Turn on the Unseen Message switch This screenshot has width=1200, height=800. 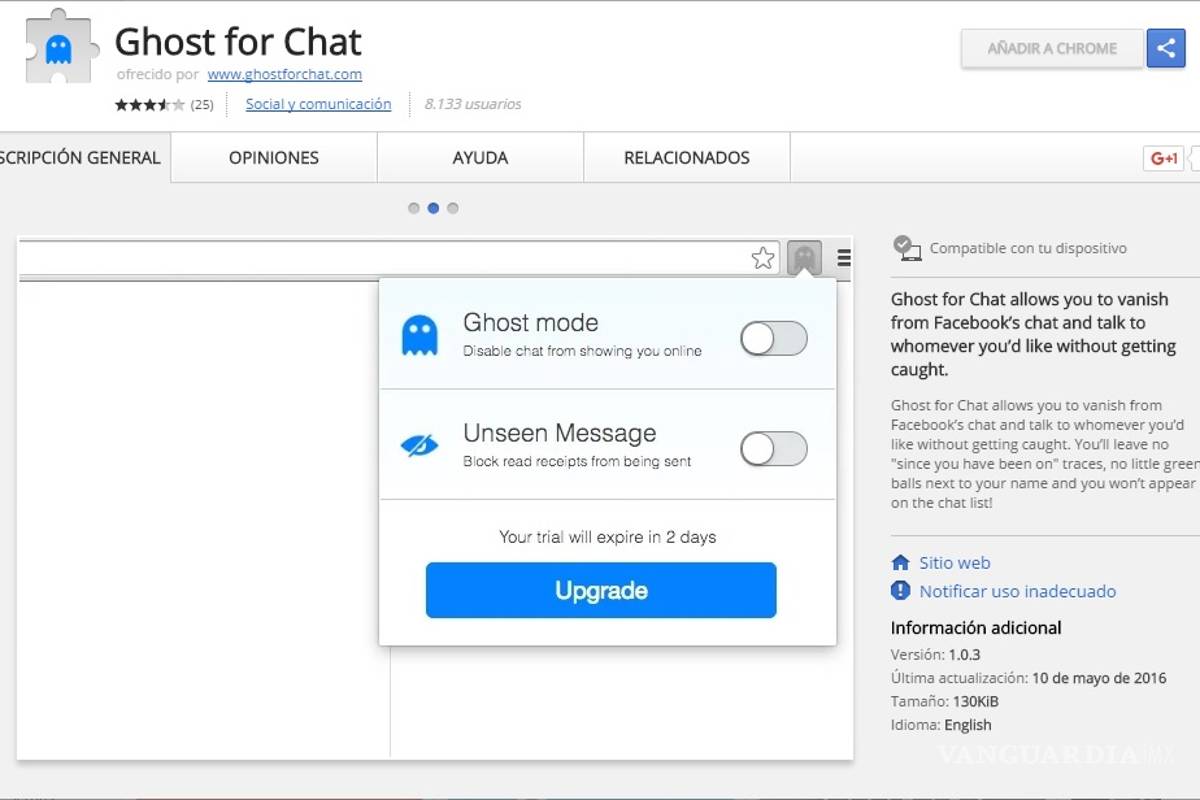coord(773,449)
